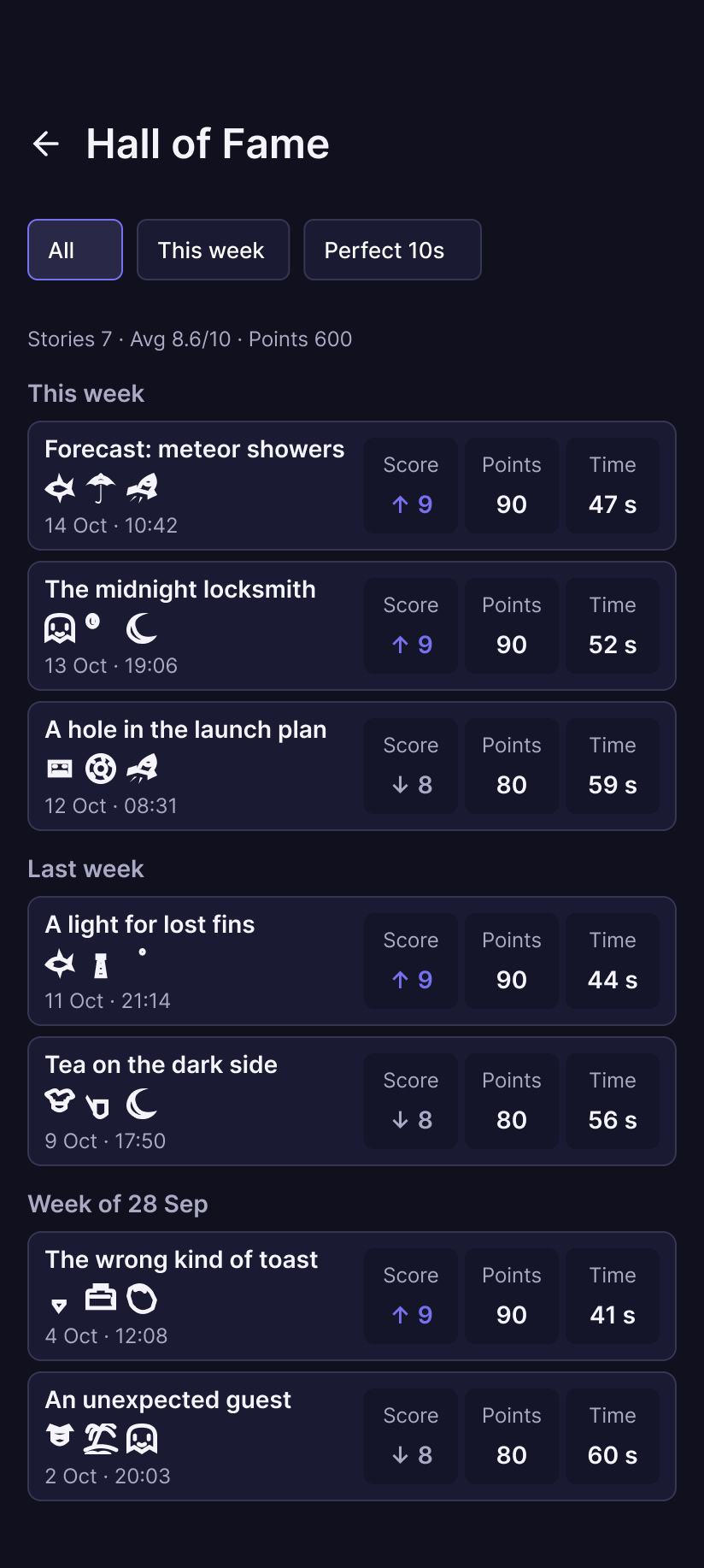Select the All filter chip
Screen dimensions: 704x1568
[x=75, y=250]
